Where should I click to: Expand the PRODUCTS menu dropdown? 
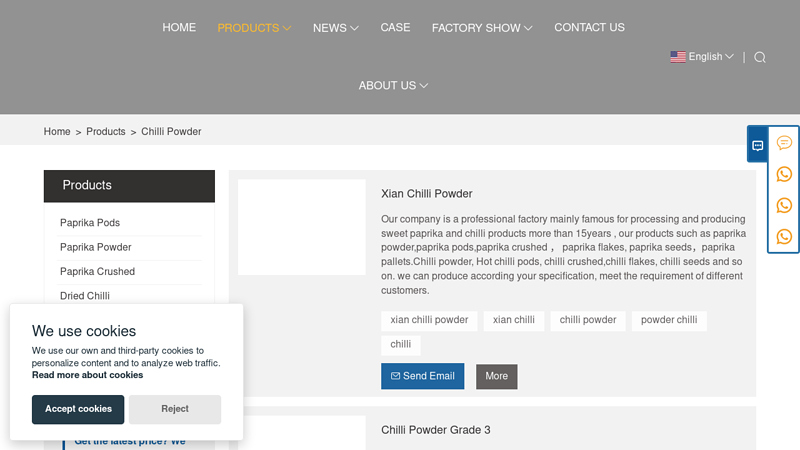[254, 28]
